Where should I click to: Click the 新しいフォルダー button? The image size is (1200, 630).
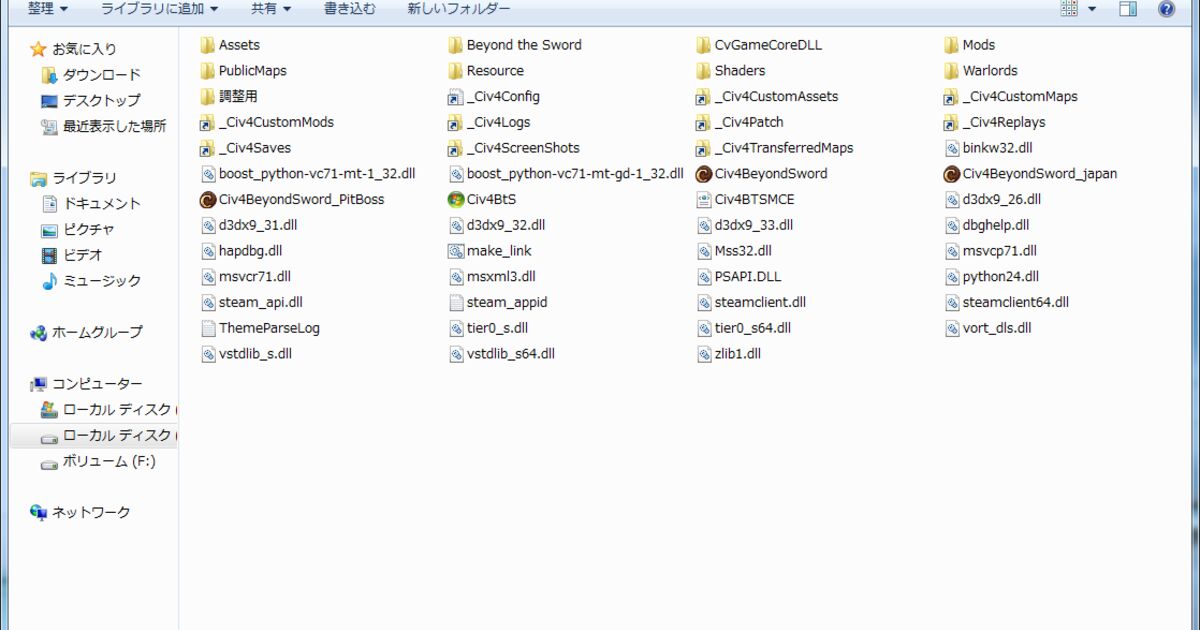459,9
